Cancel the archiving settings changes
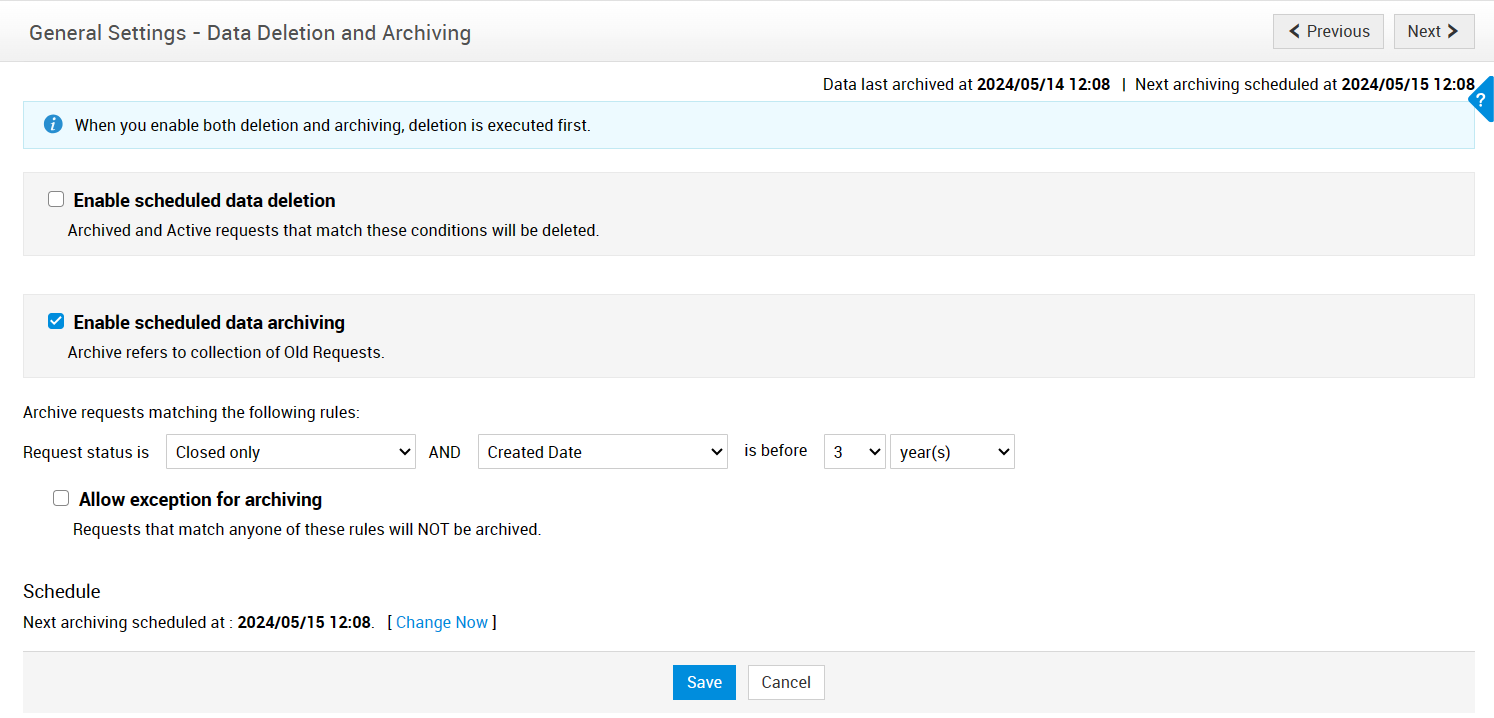Screen dimensions: 1494x718 785,682
